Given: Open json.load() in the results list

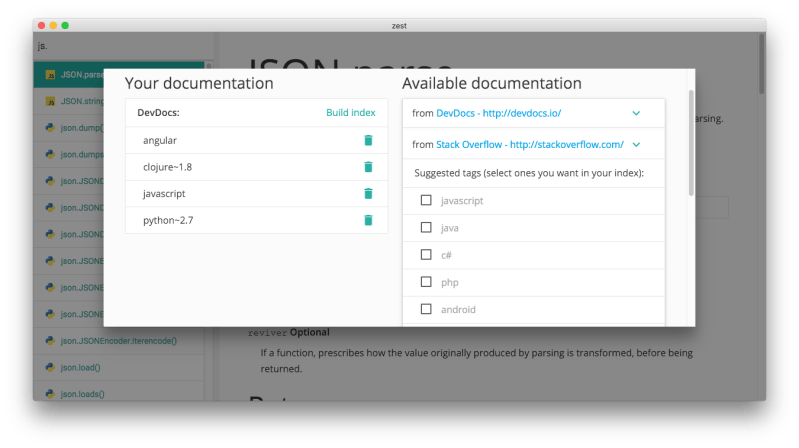Looking at the screenshot, I should click(x=119, y=367).
